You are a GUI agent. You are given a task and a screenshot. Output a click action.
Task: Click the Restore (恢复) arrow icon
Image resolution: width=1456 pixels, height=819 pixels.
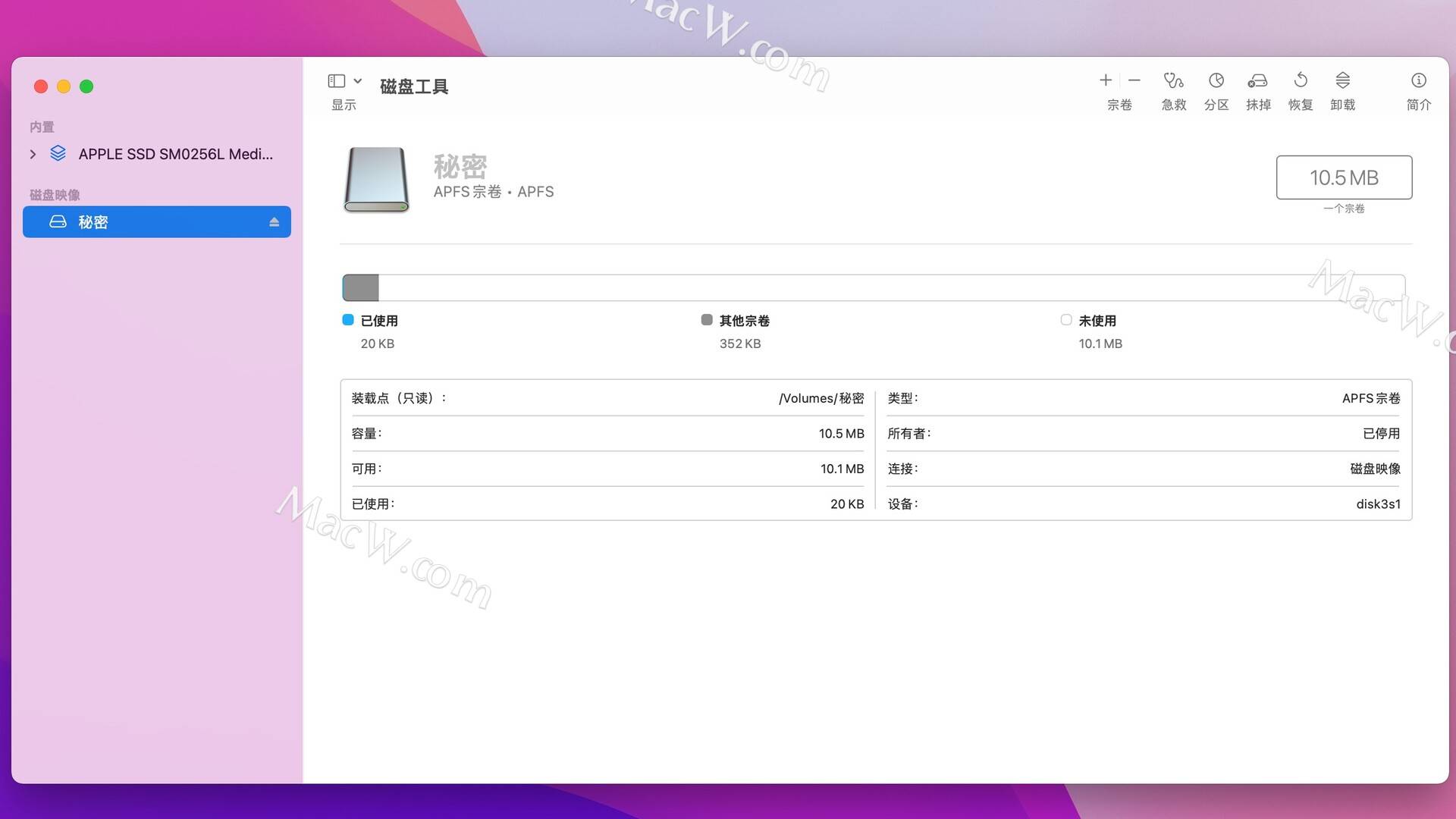1301,80
